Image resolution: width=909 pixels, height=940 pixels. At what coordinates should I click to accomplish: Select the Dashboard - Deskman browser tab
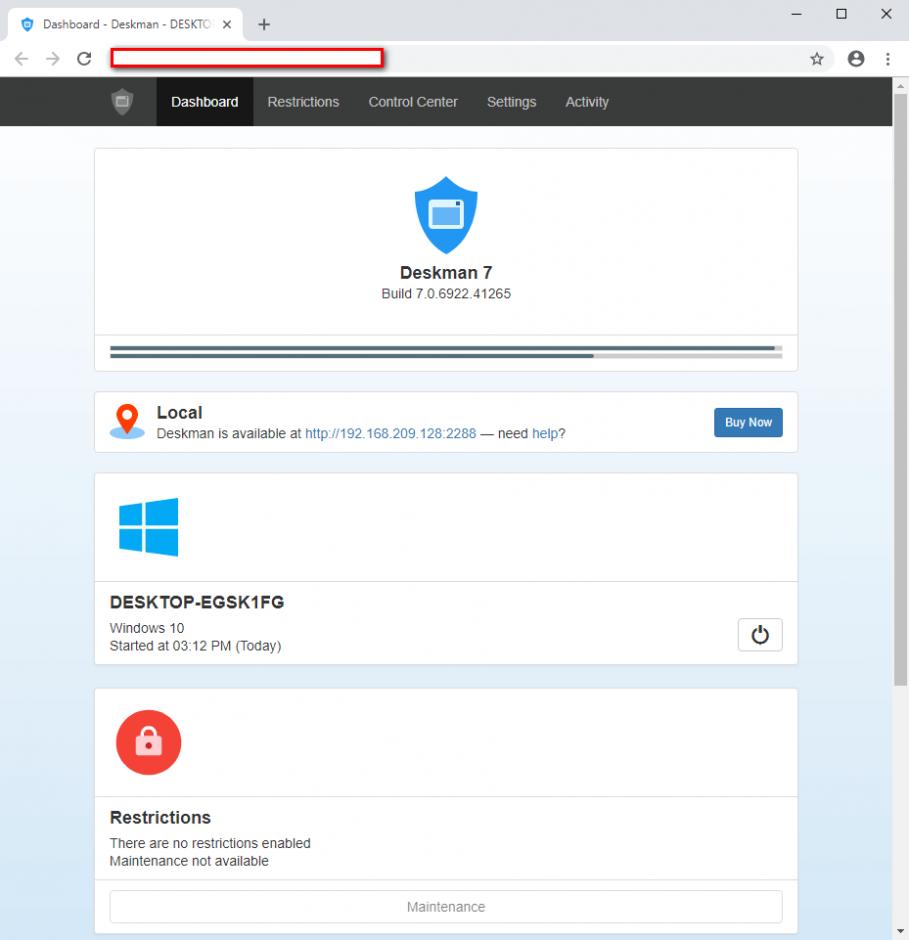click(x=125, y=25)
